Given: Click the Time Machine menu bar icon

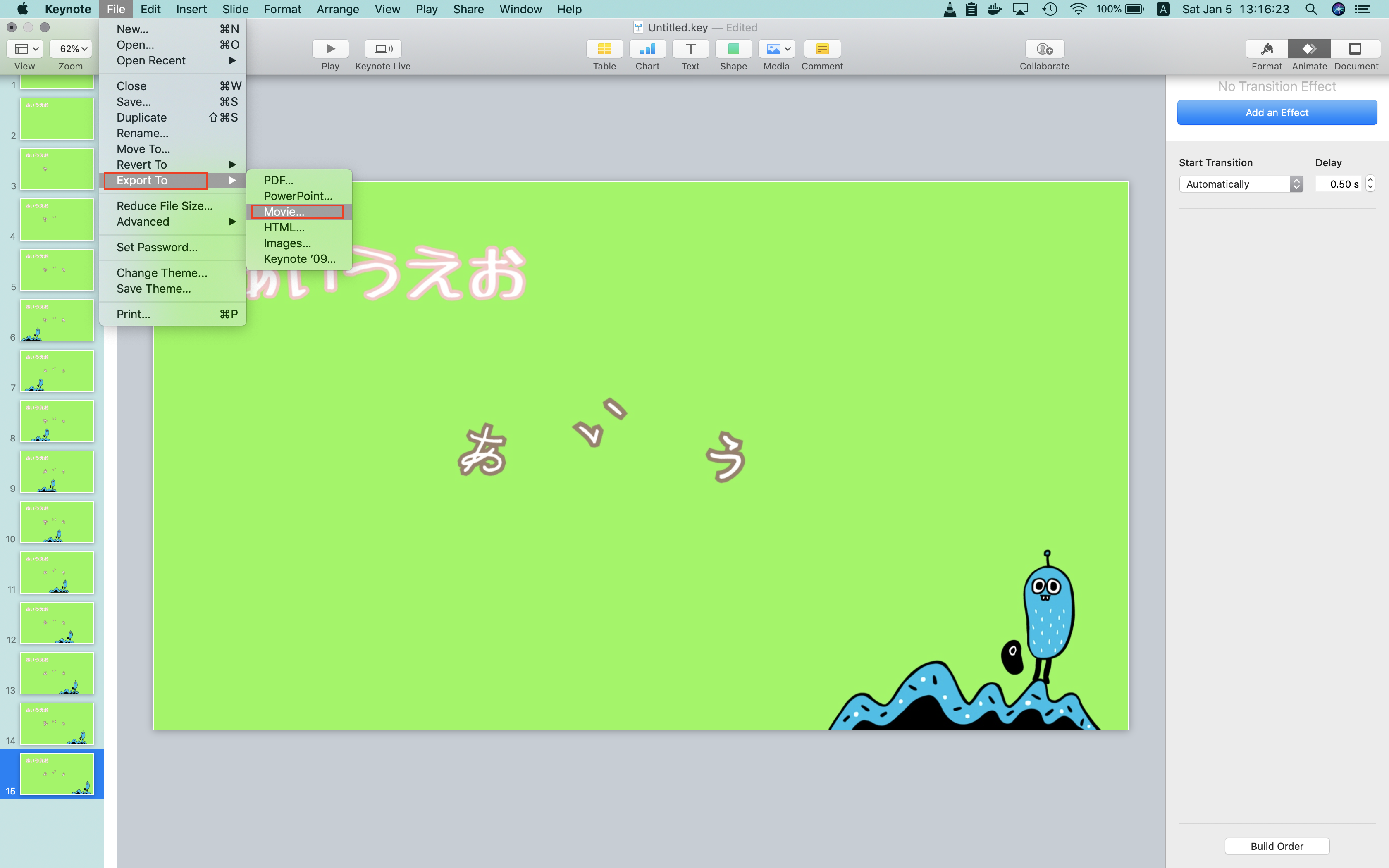Looking at the screenshot, I should pos(1049,9).
